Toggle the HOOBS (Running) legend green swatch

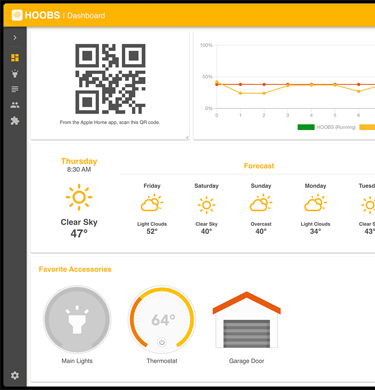tap(306, 127)
